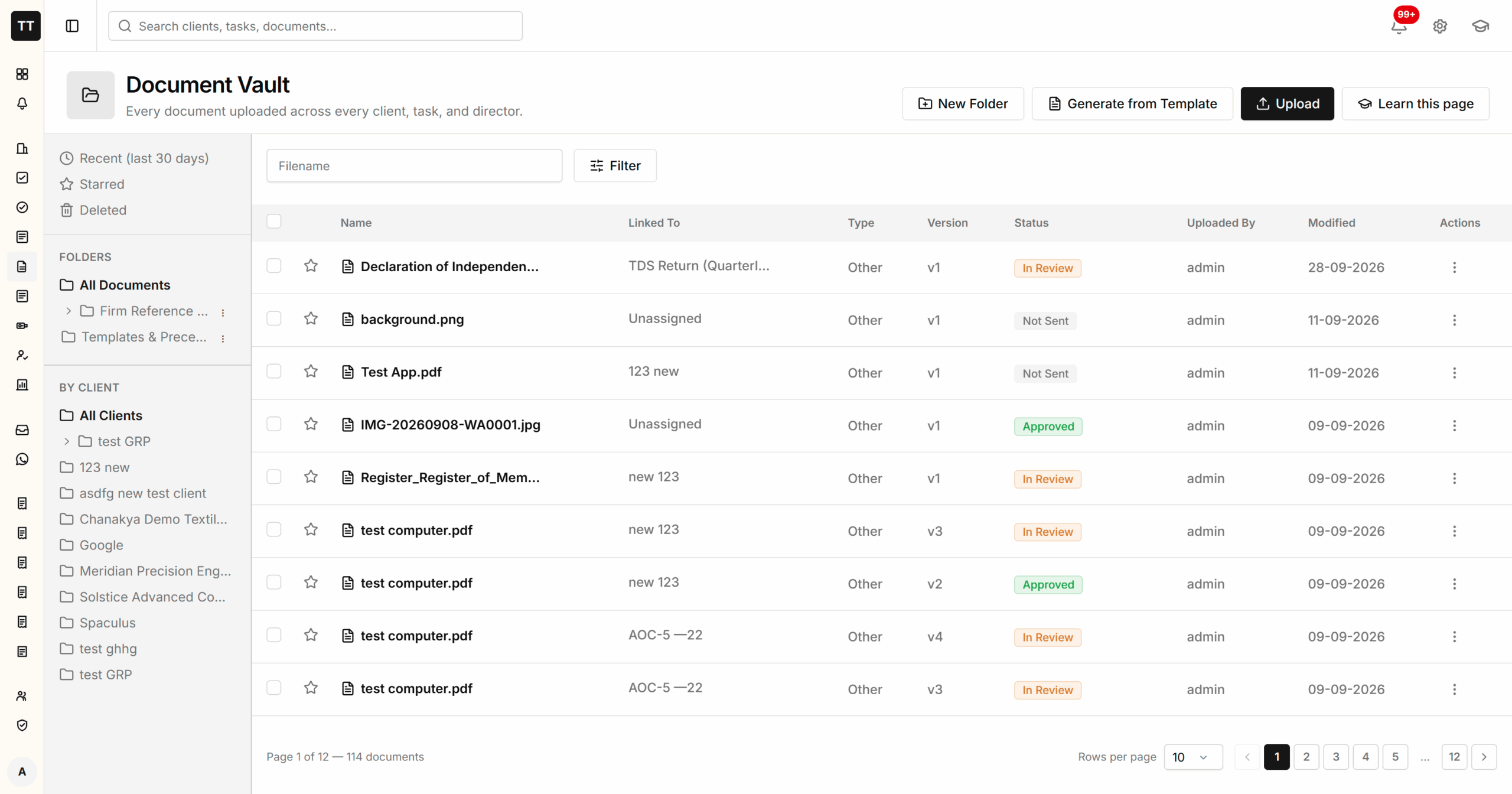Open the notifications bell with 99+ badge
1512x794 pixels.
click(x=1399, y=26)
